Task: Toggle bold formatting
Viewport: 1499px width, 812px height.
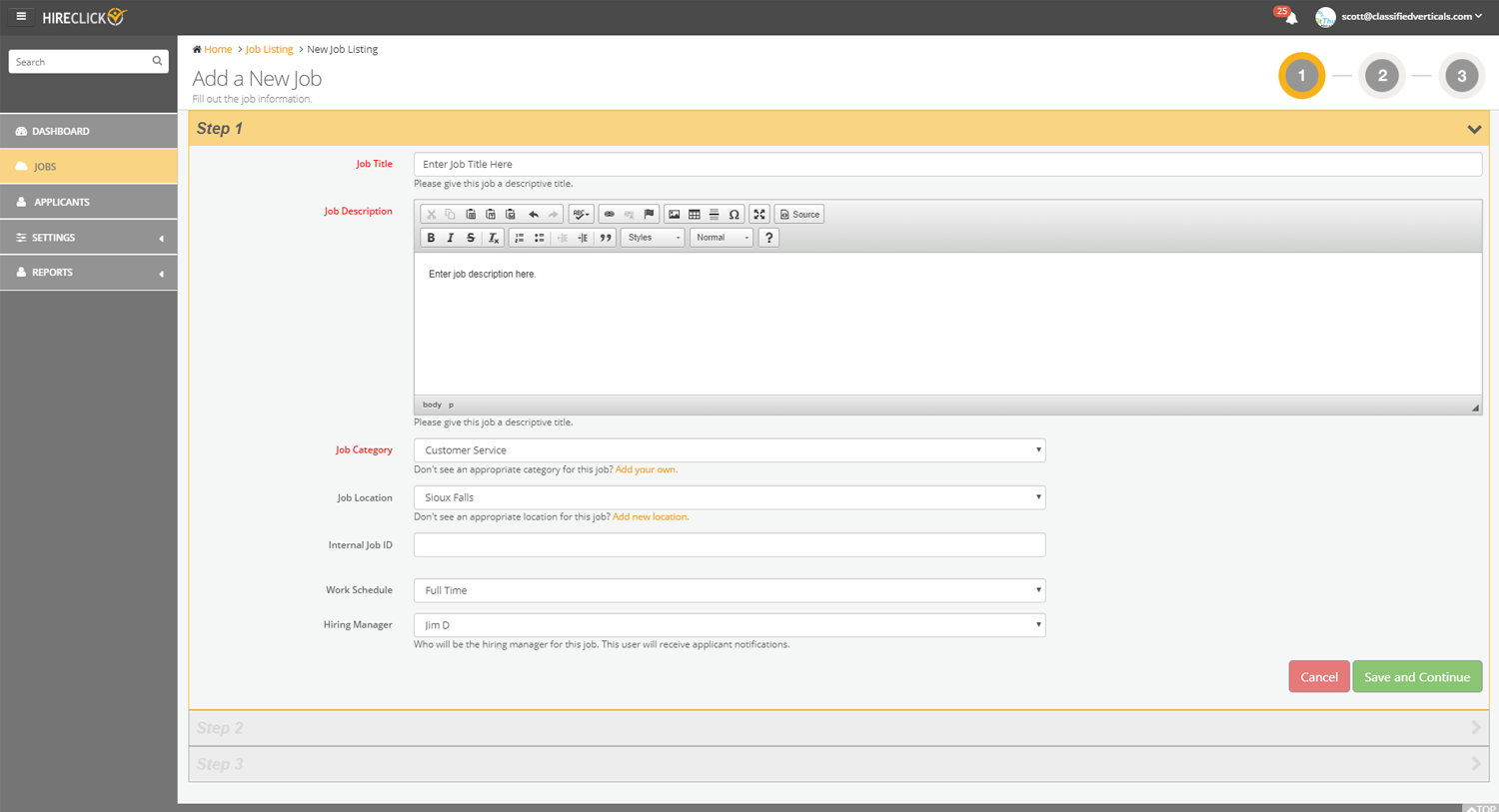Action: [x=431, y=238]
